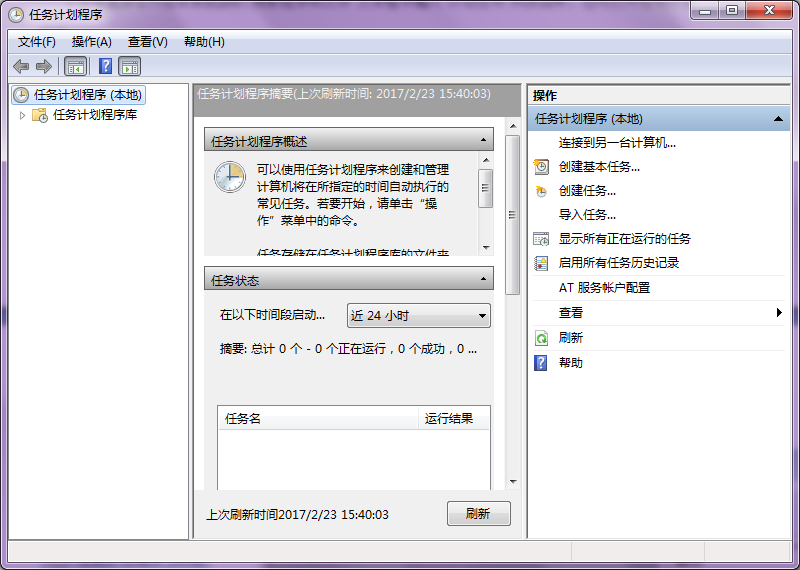The height and width of the screenshot is (570, 800).
Task: Click the folder icon of 任务计划程序库
Action: pos(40,115)
